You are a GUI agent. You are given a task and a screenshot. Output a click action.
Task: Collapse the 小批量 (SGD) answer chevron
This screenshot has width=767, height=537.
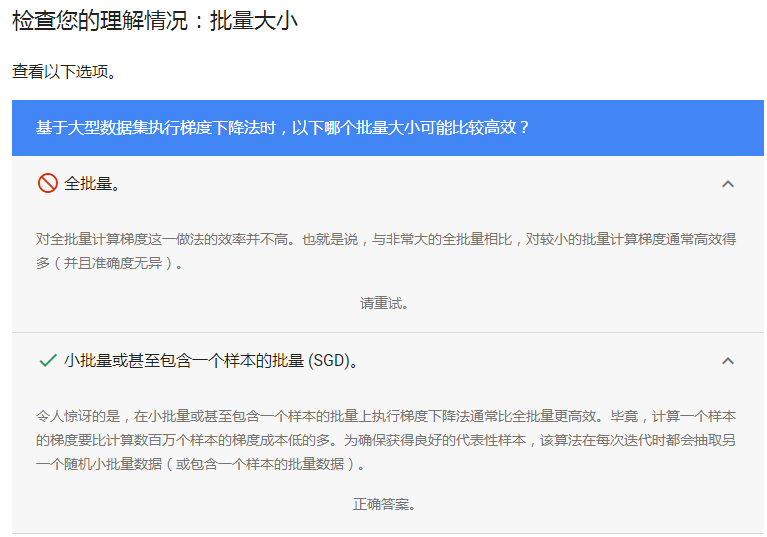coord(728,361)
